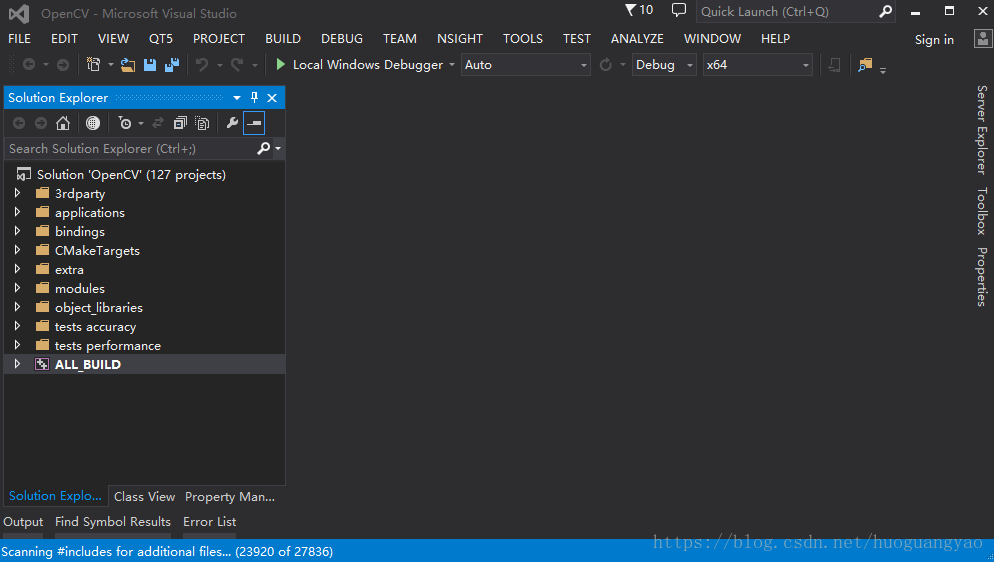Screen dimensions: 994x562
Task: Click the account avatar icon
Action: click(983, 39)
